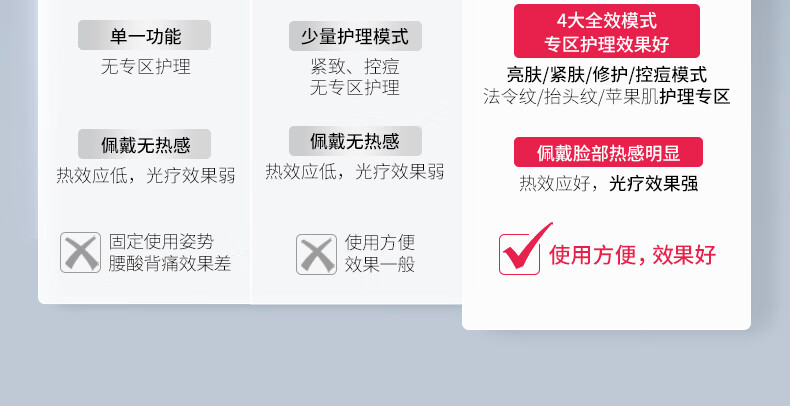Click the gray X icon beside 使用方便 效果一般
This screenshot has height=406, width=790.
[316, 254]
